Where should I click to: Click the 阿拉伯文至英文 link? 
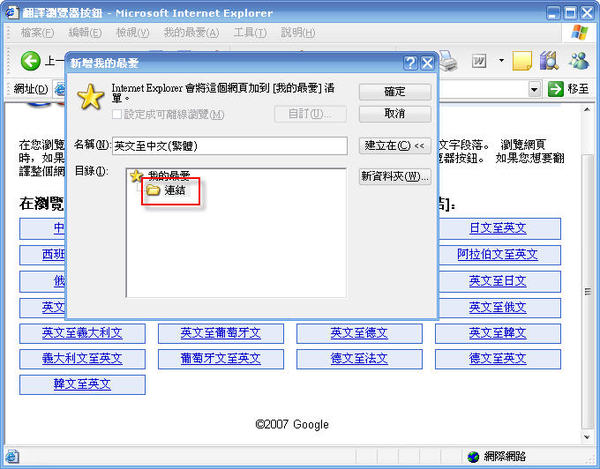coord(497,254)
